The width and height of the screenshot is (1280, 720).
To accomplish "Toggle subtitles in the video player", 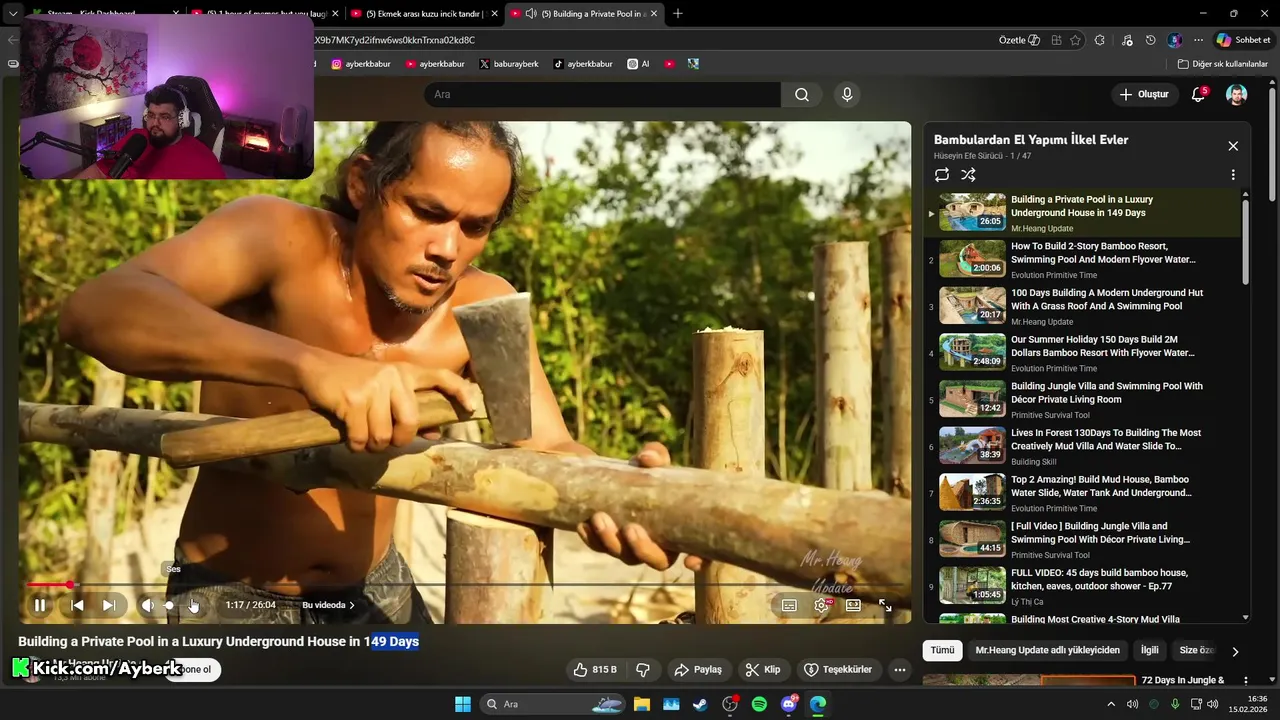I will click(x=789, y=605).
